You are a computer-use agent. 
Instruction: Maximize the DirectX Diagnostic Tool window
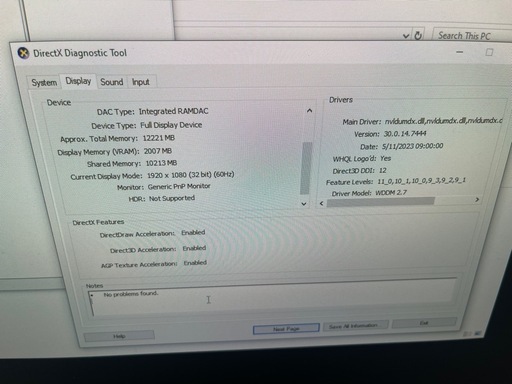489,52
